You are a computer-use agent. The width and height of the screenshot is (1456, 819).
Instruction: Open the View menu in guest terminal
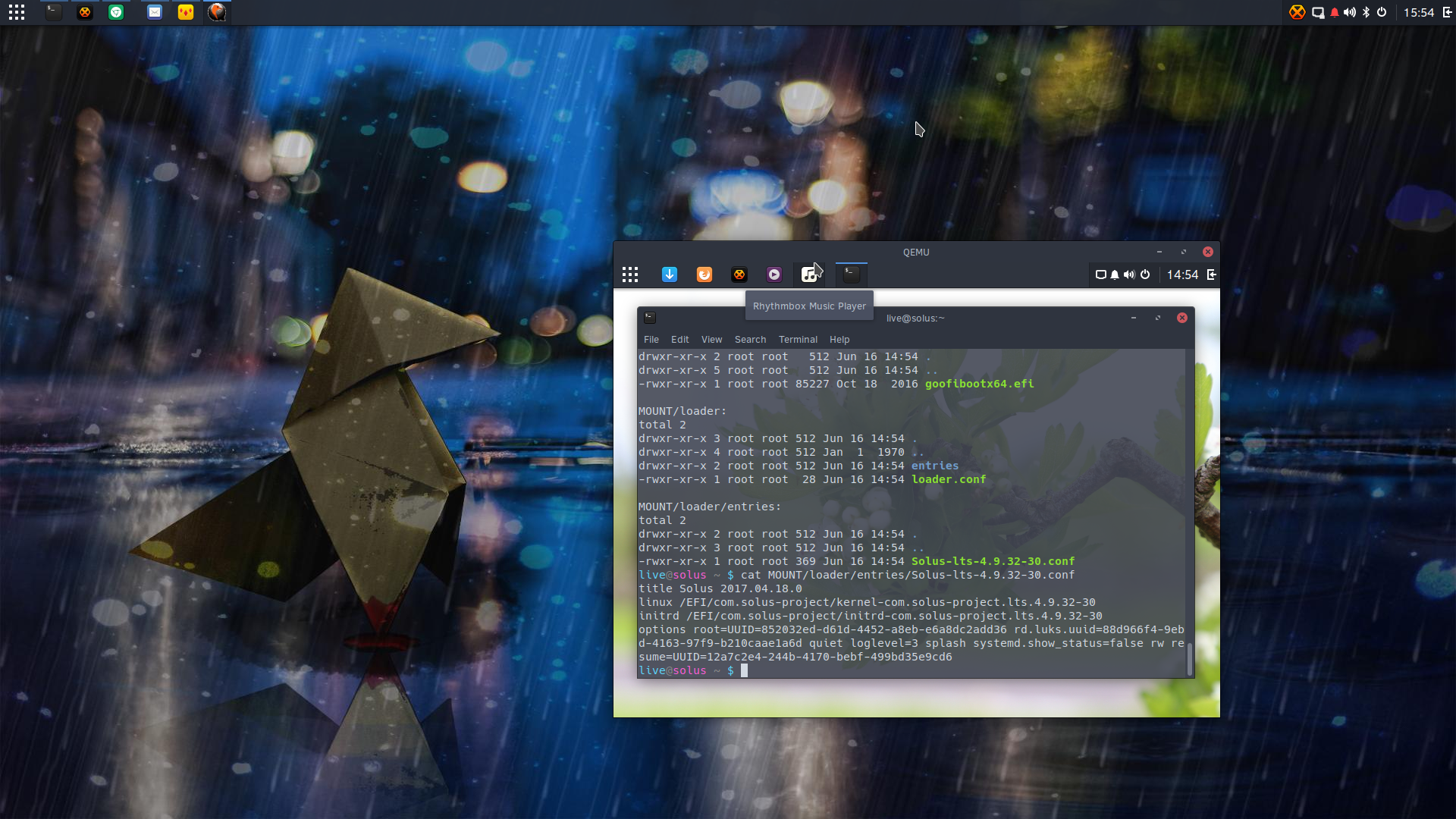(x=711, y=340)
